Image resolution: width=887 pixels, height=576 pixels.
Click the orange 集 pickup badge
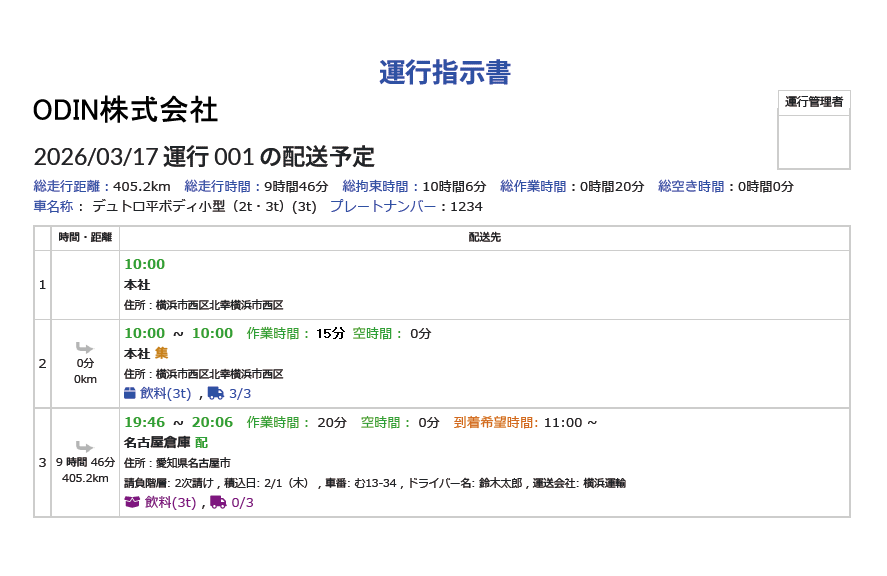[x=161, y=353]
